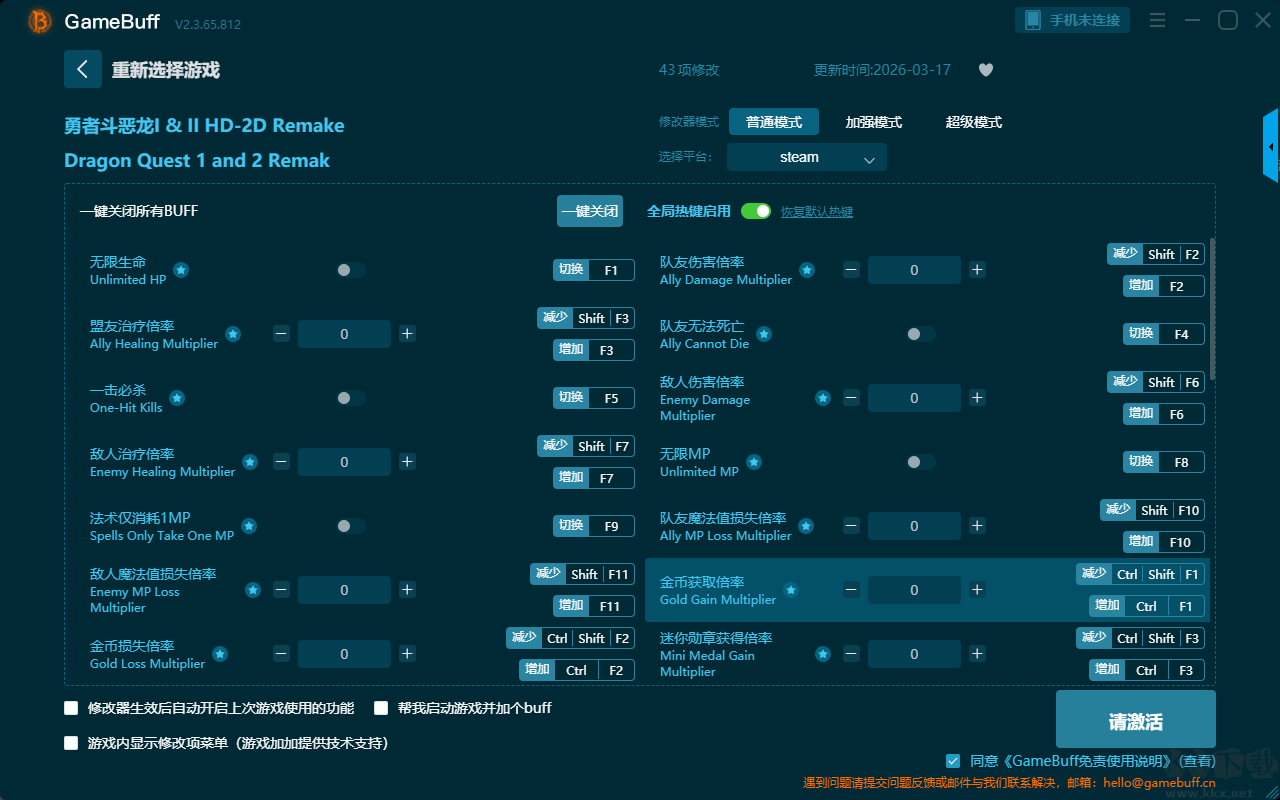Screen dimensions: 1280x800
Task: Click the star icon next to Gold Gain Multiplier
Action: click(x=791, y=590)
